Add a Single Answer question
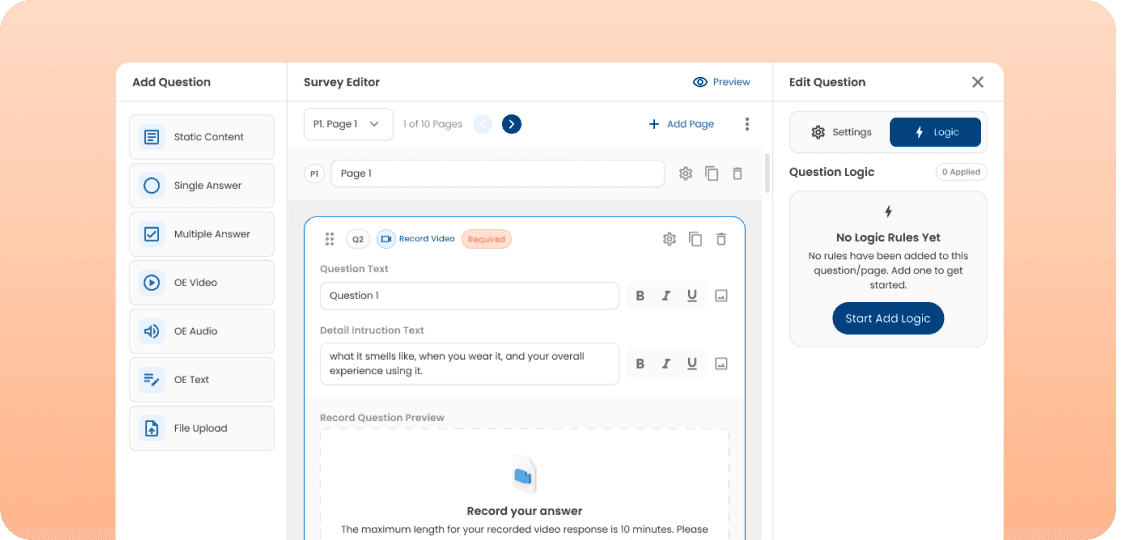 201,186
